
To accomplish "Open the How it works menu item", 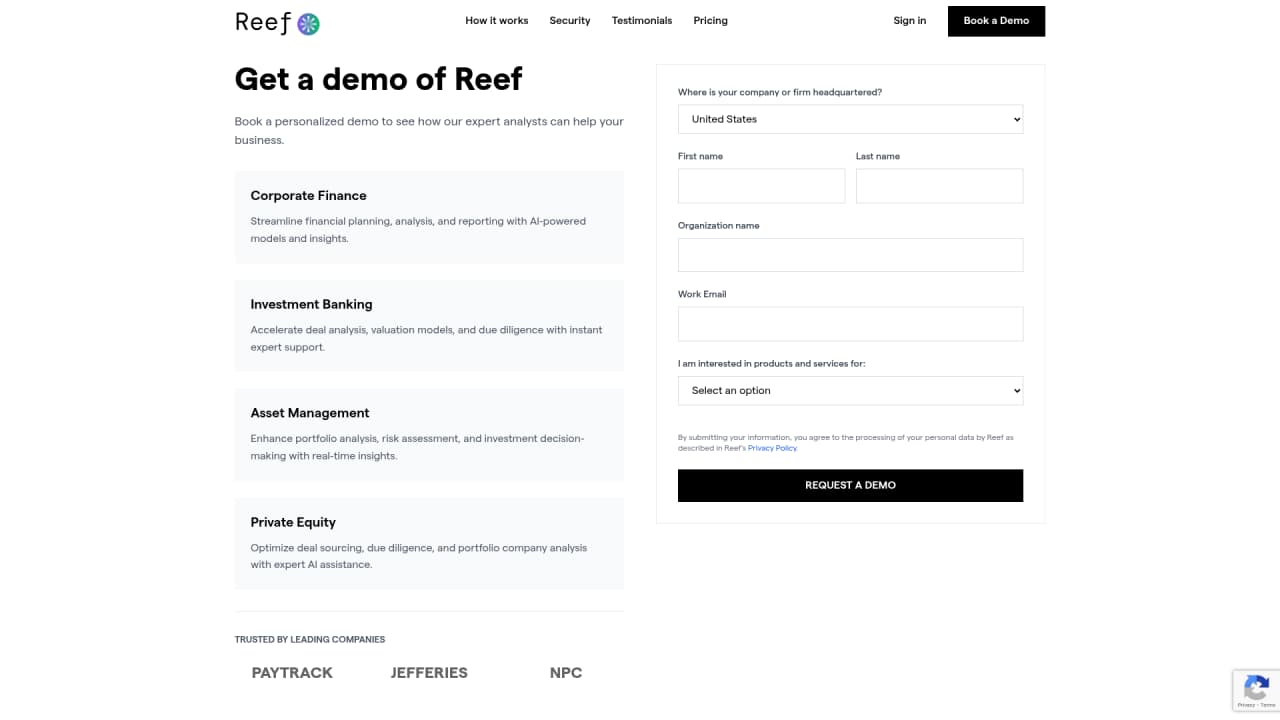I will point(497,21).
